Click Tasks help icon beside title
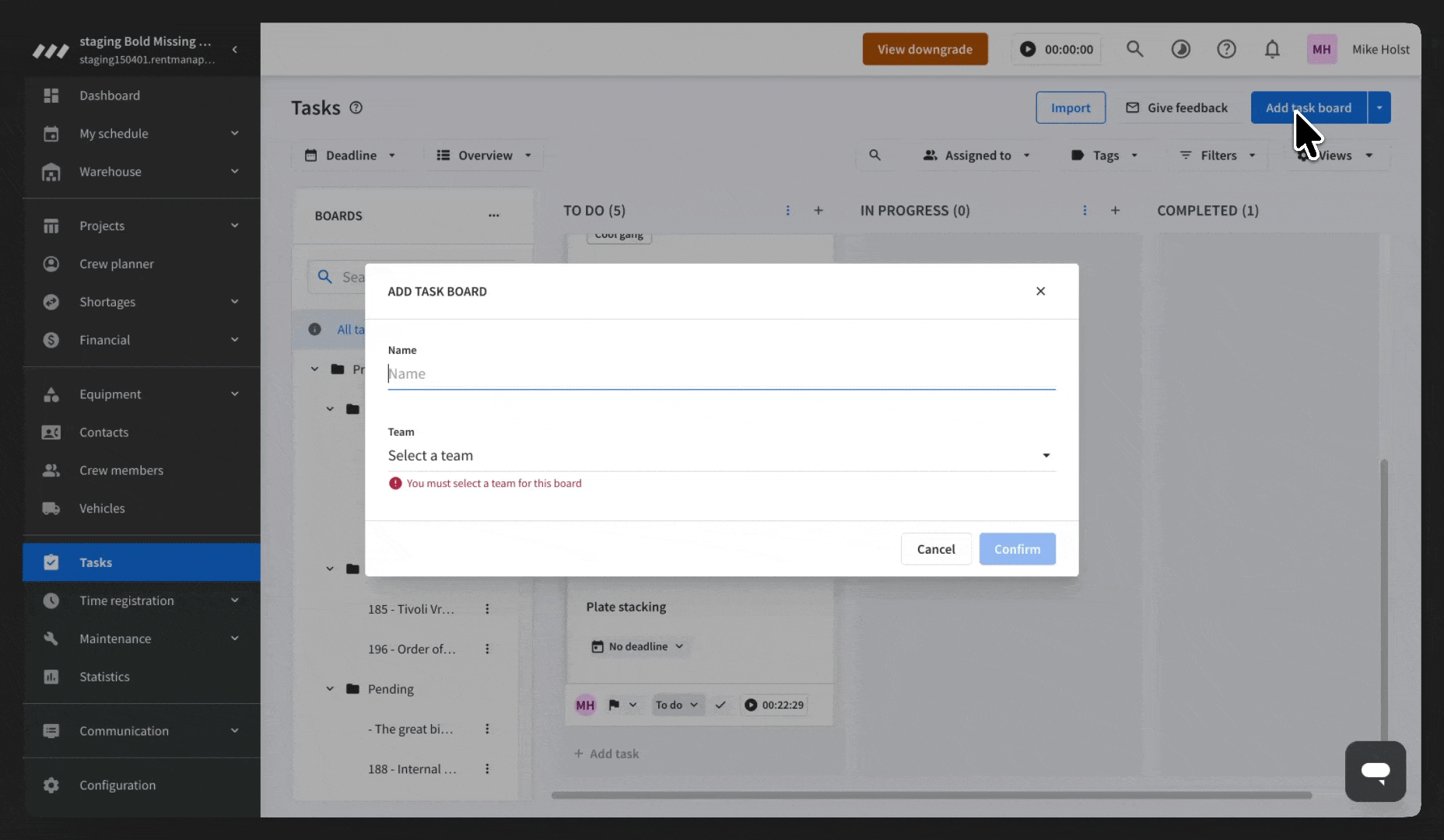Screen dimensions: 1444x840 tap(356, 107)
